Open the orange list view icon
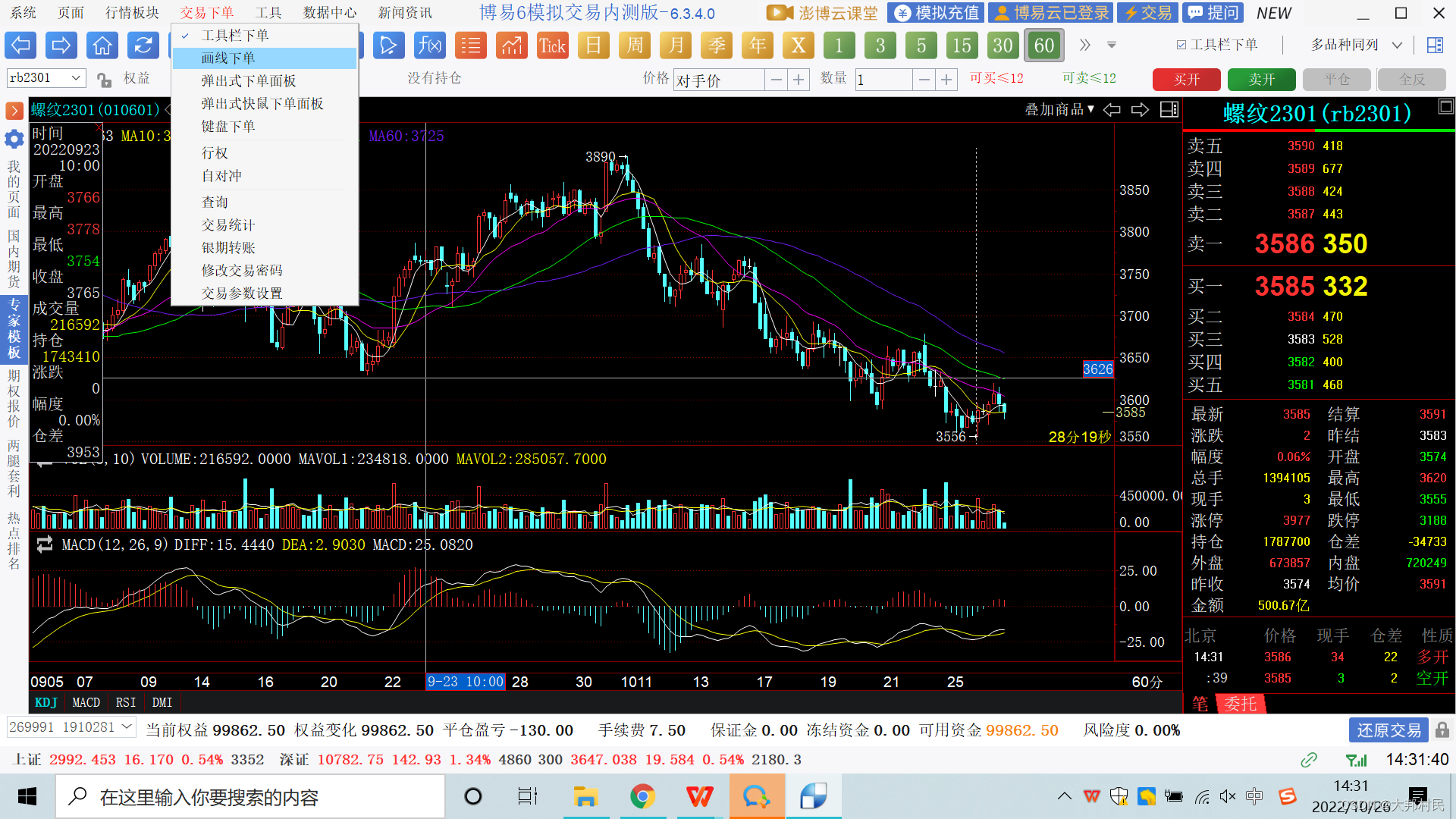Viewport: 1456px width, 819px height. 470,45
